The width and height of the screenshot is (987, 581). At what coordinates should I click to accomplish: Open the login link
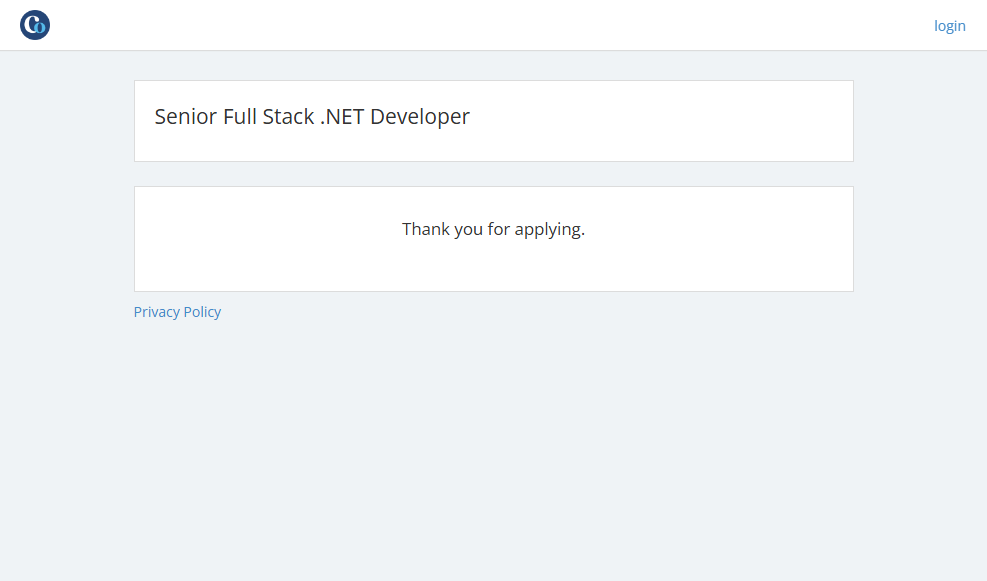click(949, 26)
